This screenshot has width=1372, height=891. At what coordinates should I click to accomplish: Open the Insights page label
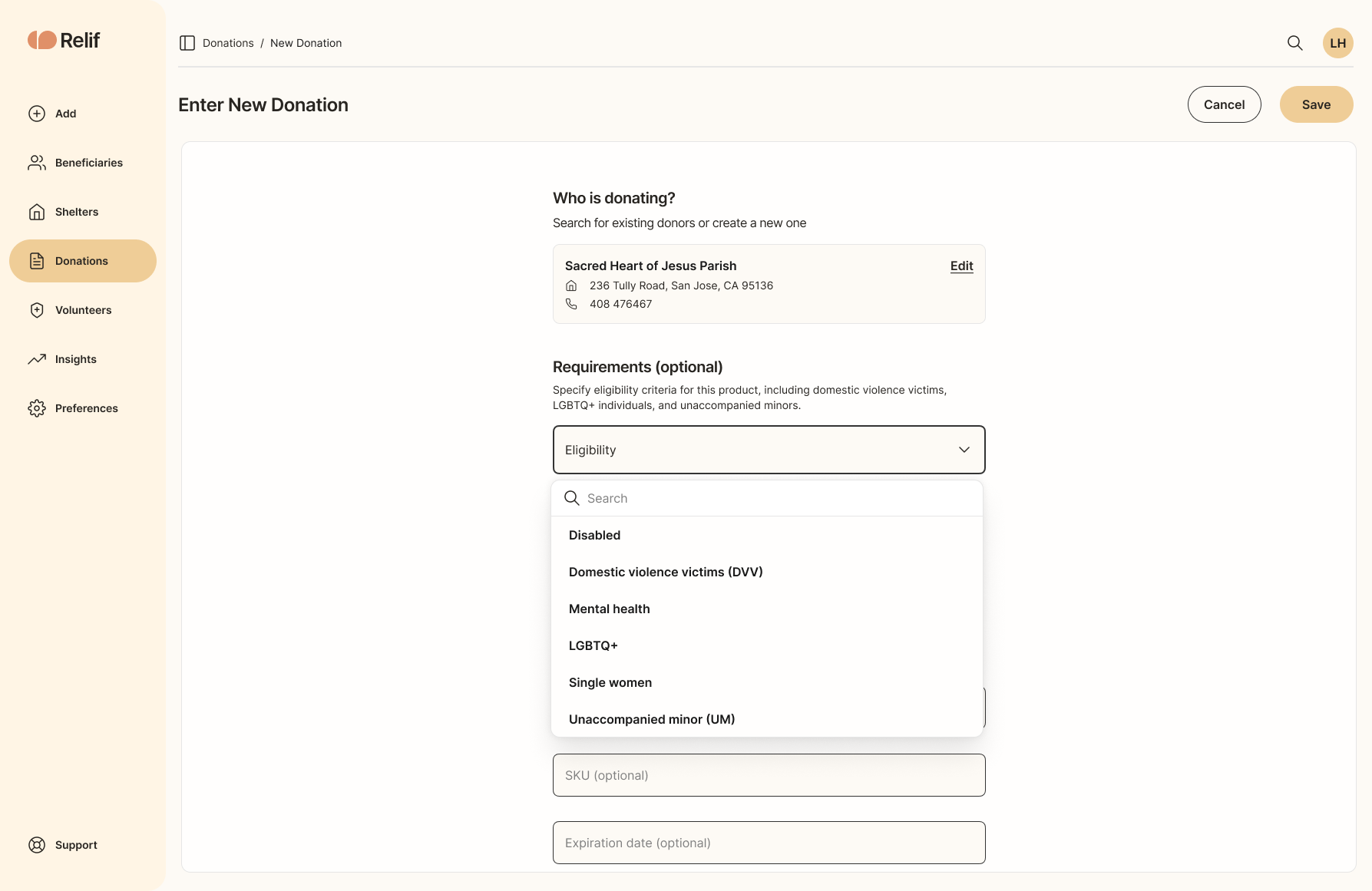(76, 359)
